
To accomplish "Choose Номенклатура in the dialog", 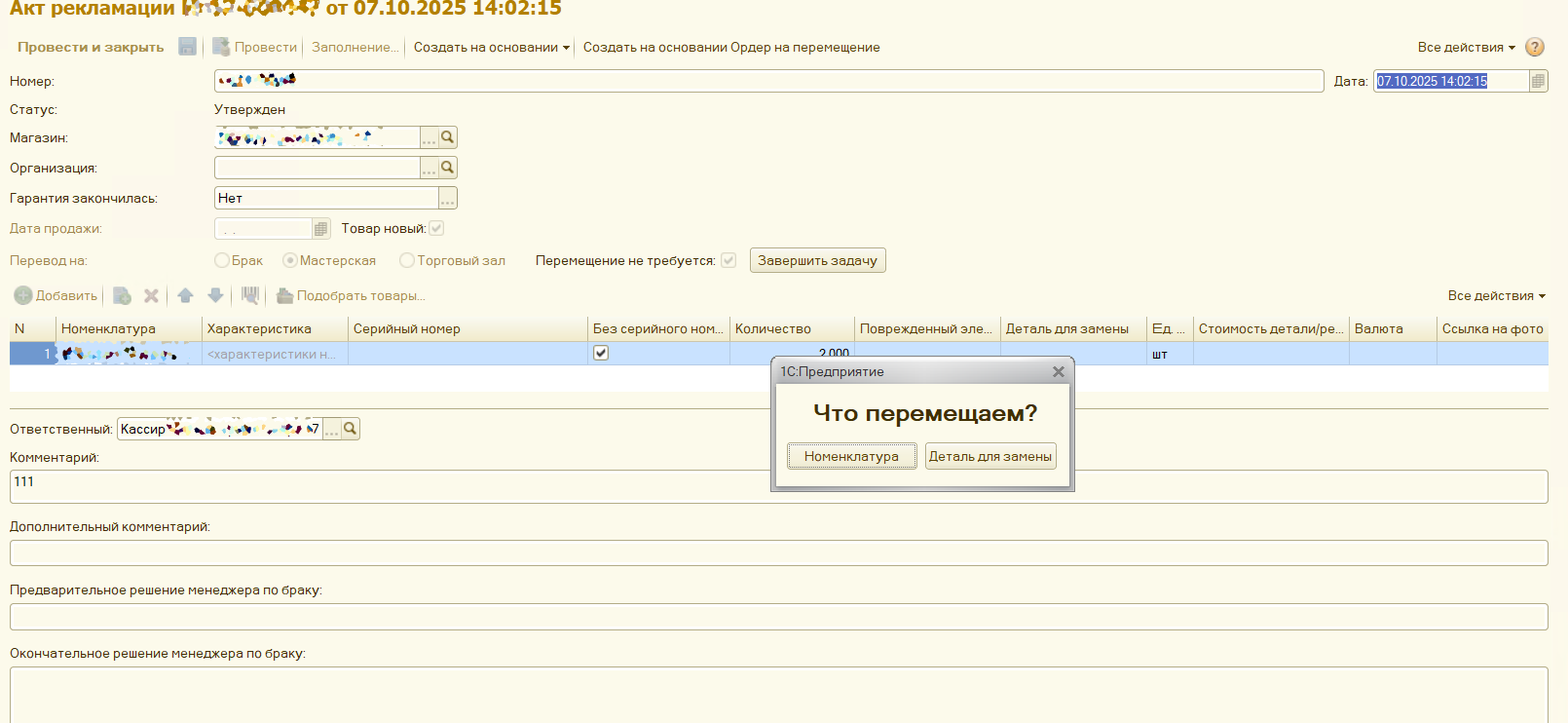I will pos(851,456).
